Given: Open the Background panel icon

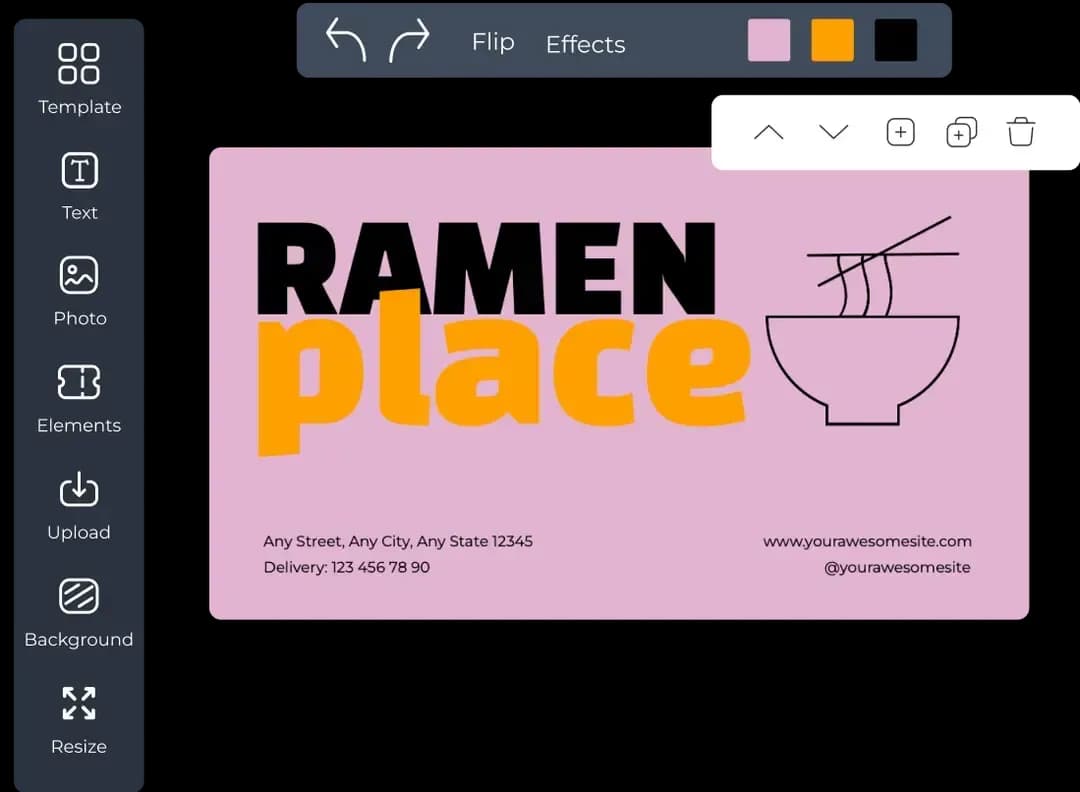Looking at the screenshot, I should point(79,596).
